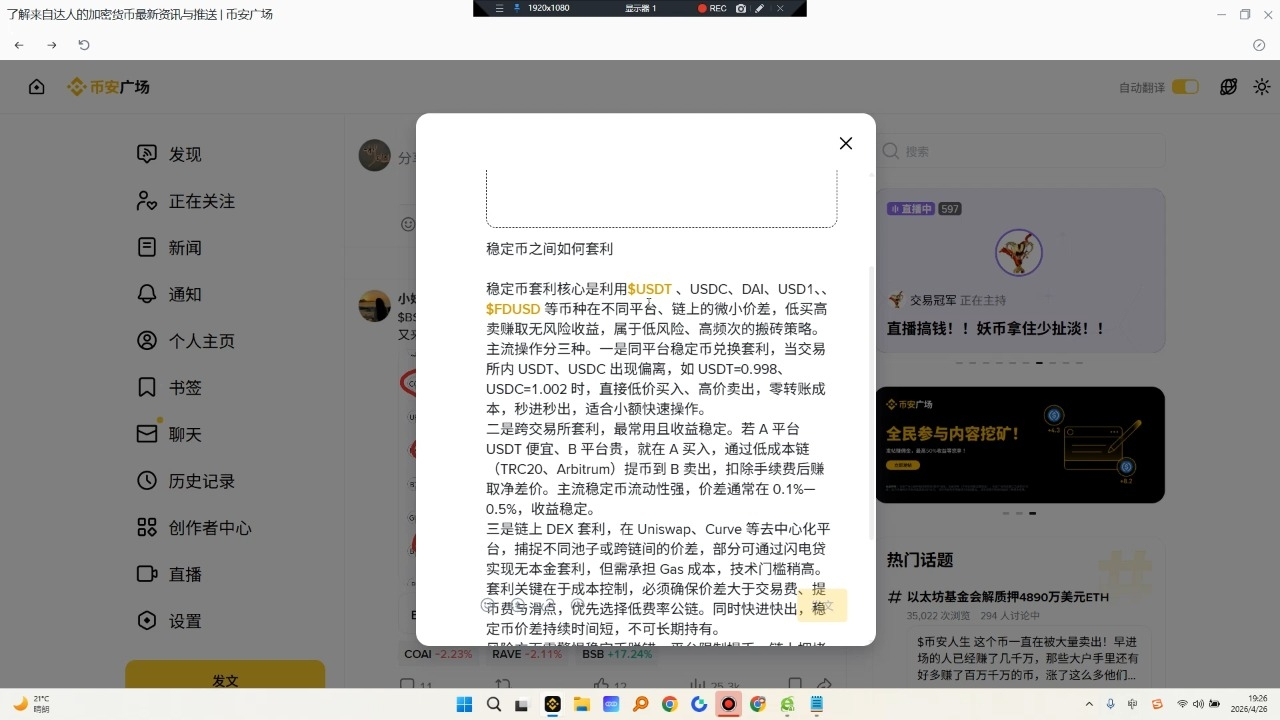1280x720 pixels.
Task: Open 书签 in the sidebar
Action: pos(169,387)
